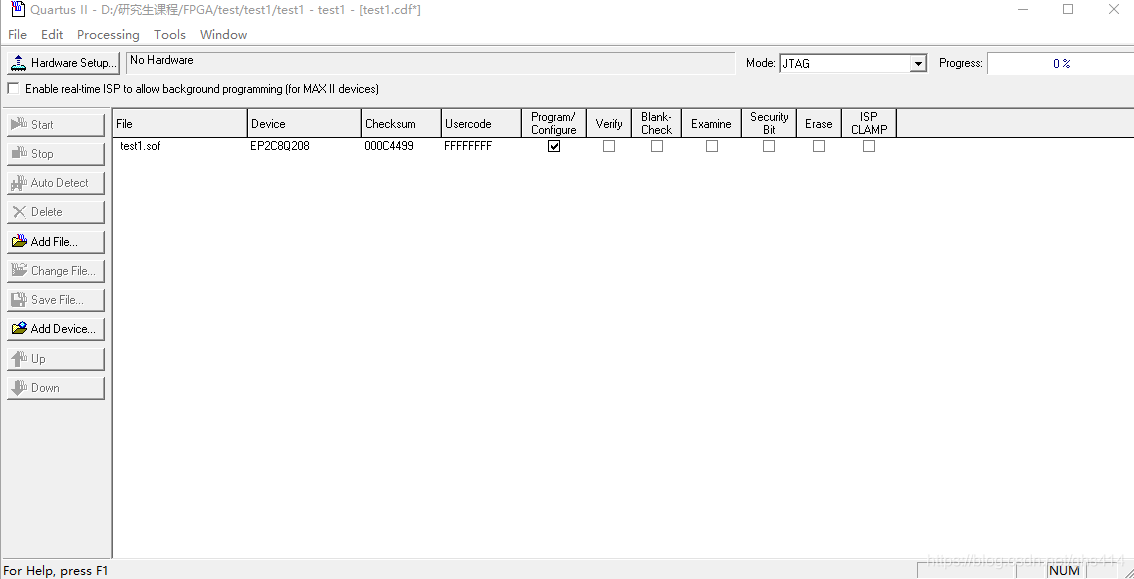Open the Processing menu

(x=108, y=35)
